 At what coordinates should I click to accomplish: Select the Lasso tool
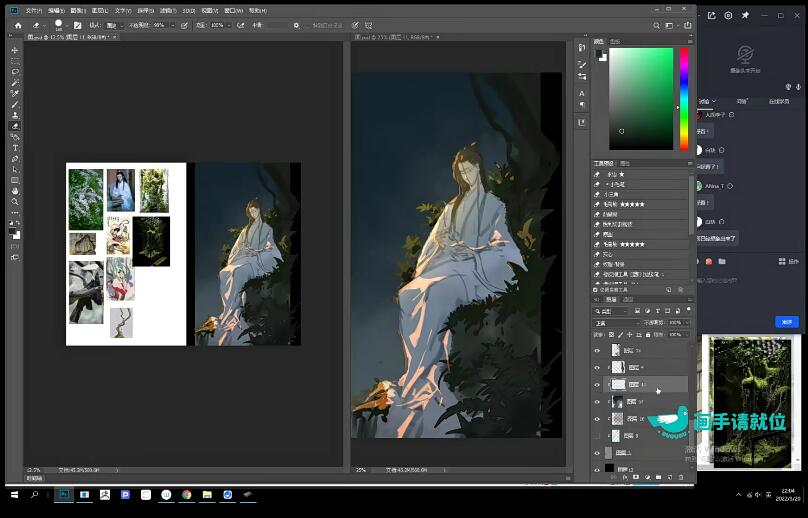[x=14, y=72]
